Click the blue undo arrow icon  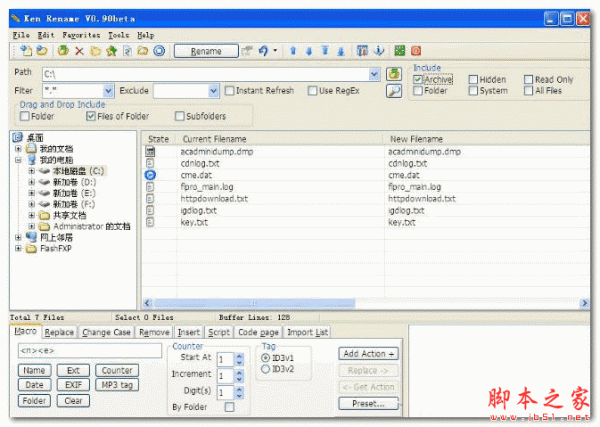[x=263, y=51]
